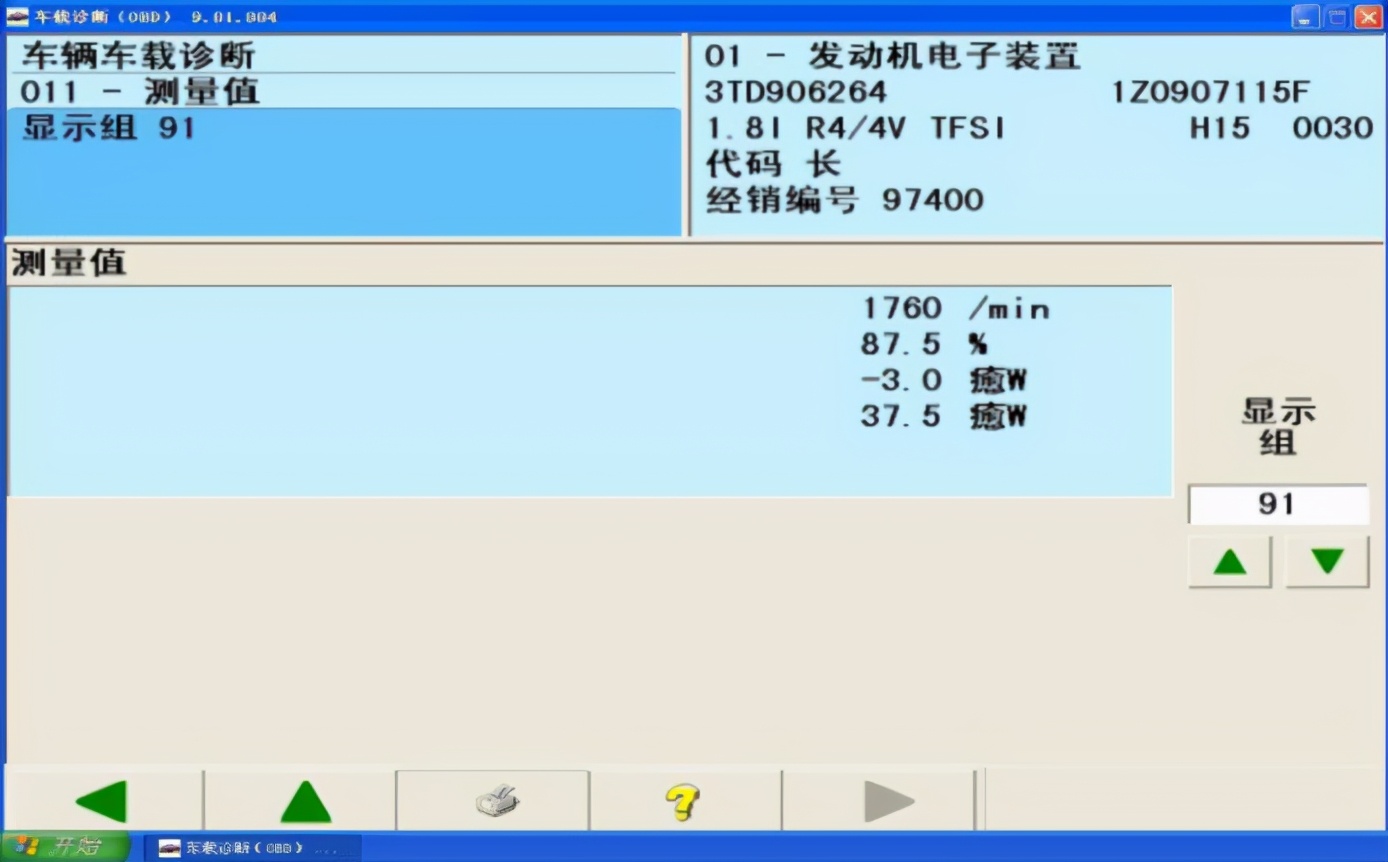The width and height of the screenshot is (1388, 862).
Task: Open help using the question mark icon
Action: point(681,799)
